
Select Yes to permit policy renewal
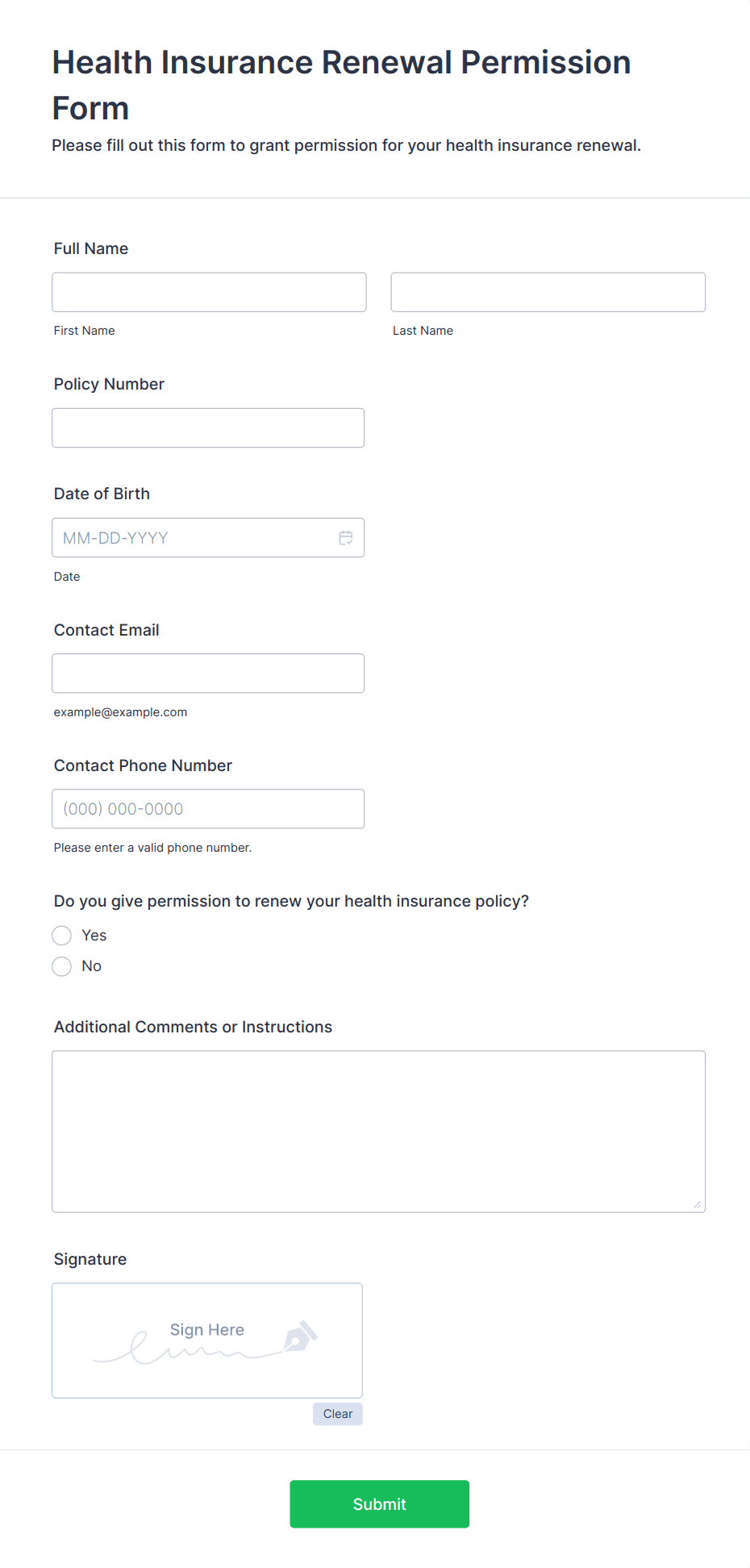[62, 936]
